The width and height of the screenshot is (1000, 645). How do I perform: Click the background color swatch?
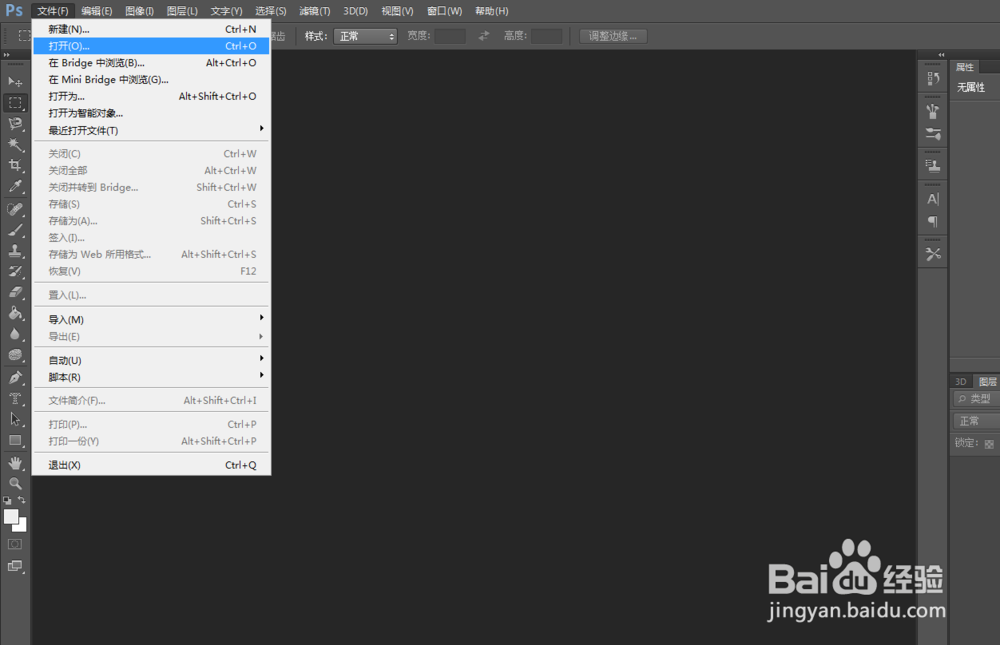22,527
